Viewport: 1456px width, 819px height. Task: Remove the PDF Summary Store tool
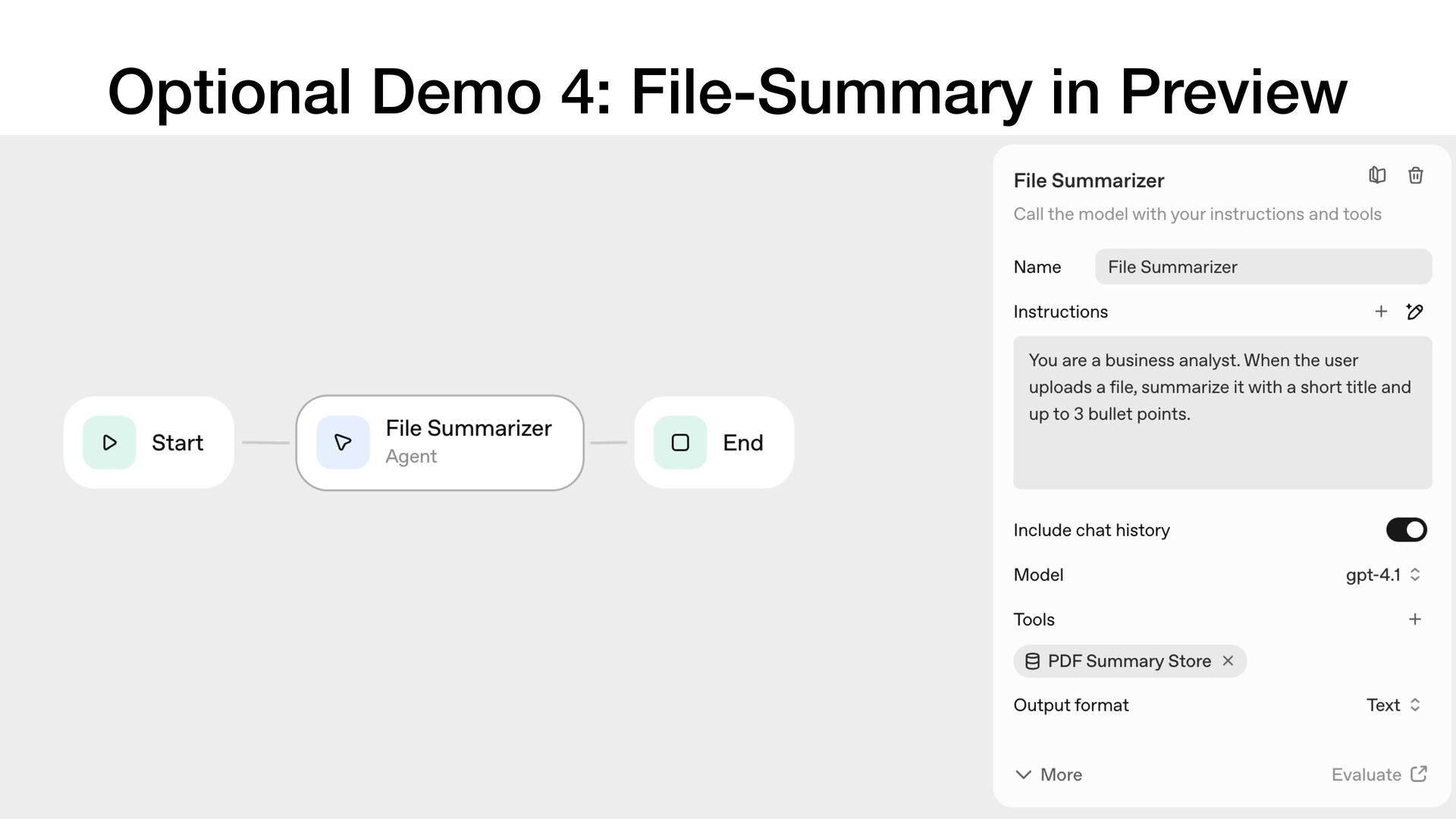point(1228,661)
